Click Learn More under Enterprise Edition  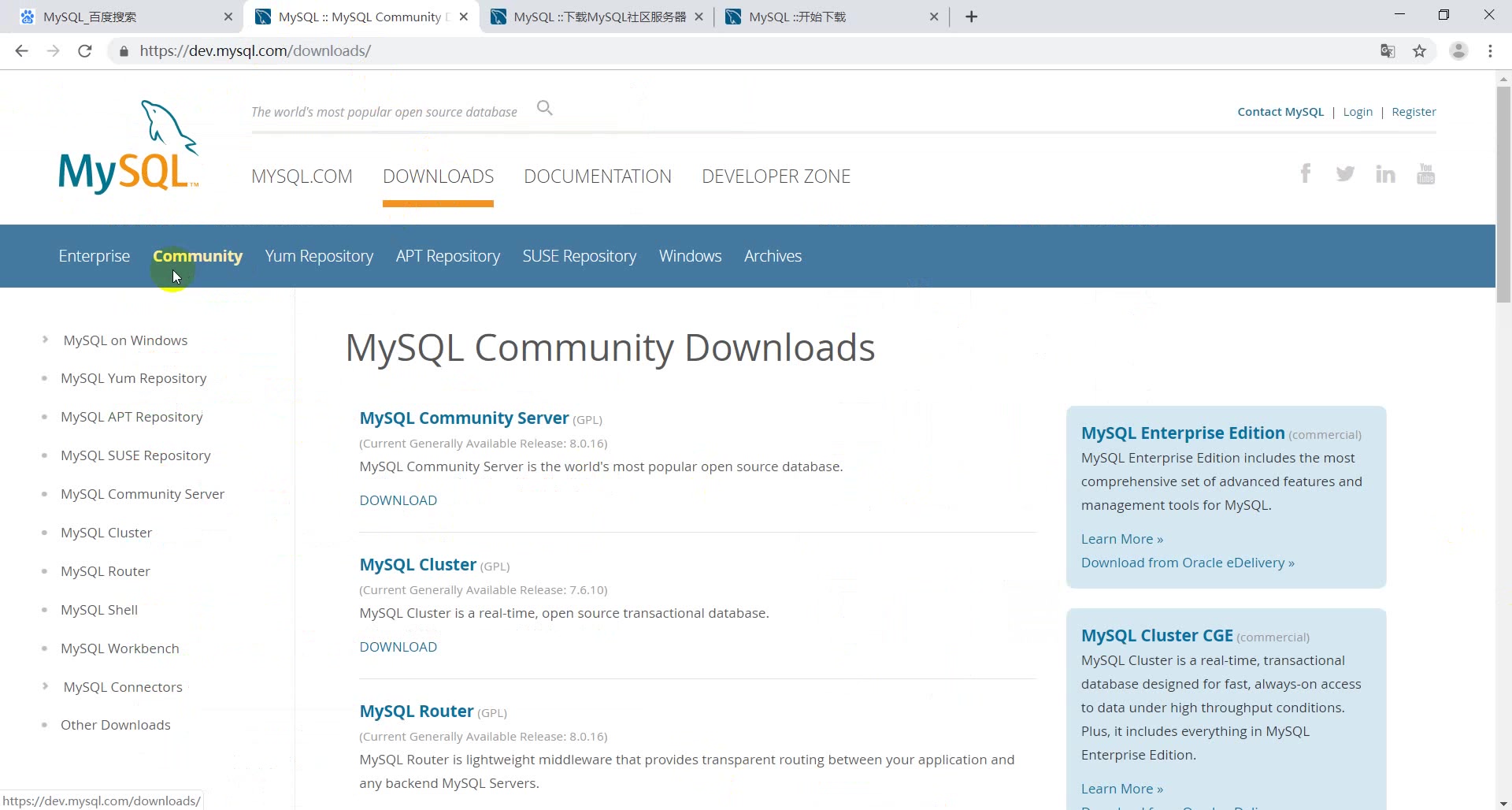tap(1122, 539)
